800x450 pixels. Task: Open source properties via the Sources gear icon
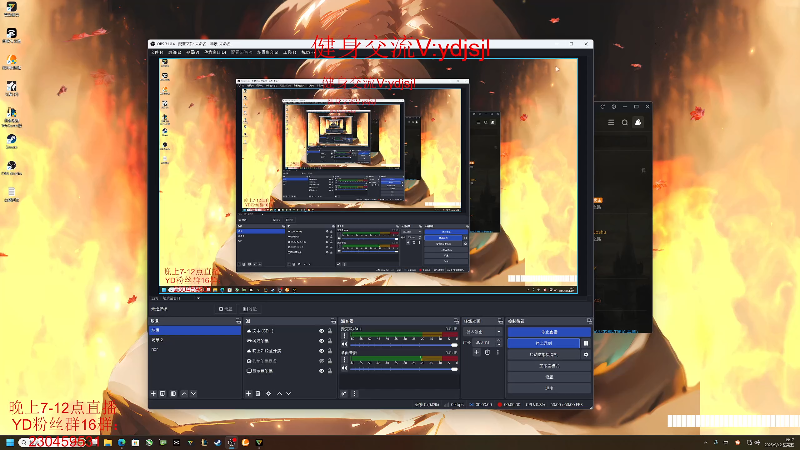point(269,393)
